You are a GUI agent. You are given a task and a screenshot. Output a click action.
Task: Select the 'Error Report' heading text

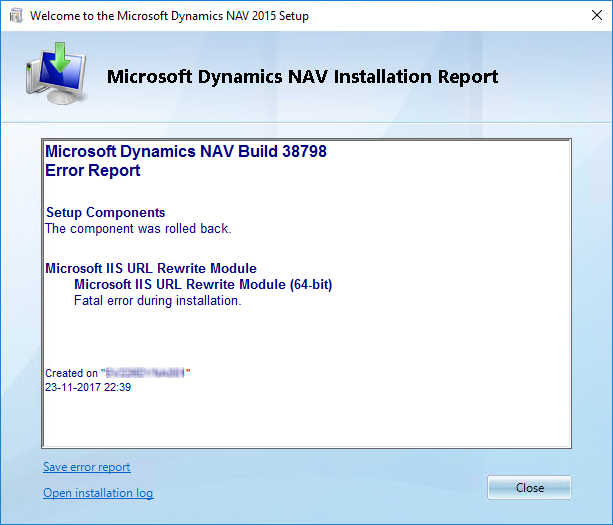pos(93,171)
